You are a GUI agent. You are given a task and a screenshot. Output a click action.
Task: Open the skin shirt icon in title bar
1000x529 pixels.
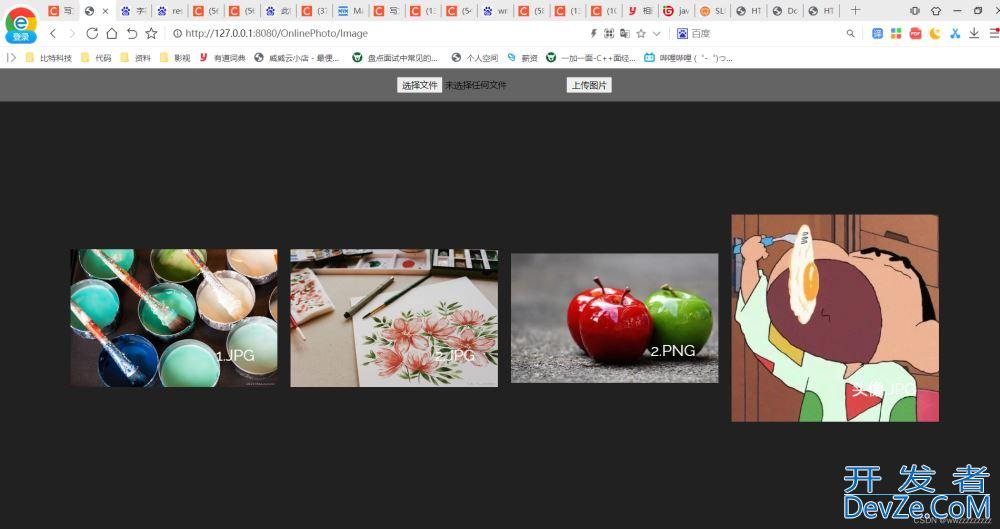[x=936, y=11]
